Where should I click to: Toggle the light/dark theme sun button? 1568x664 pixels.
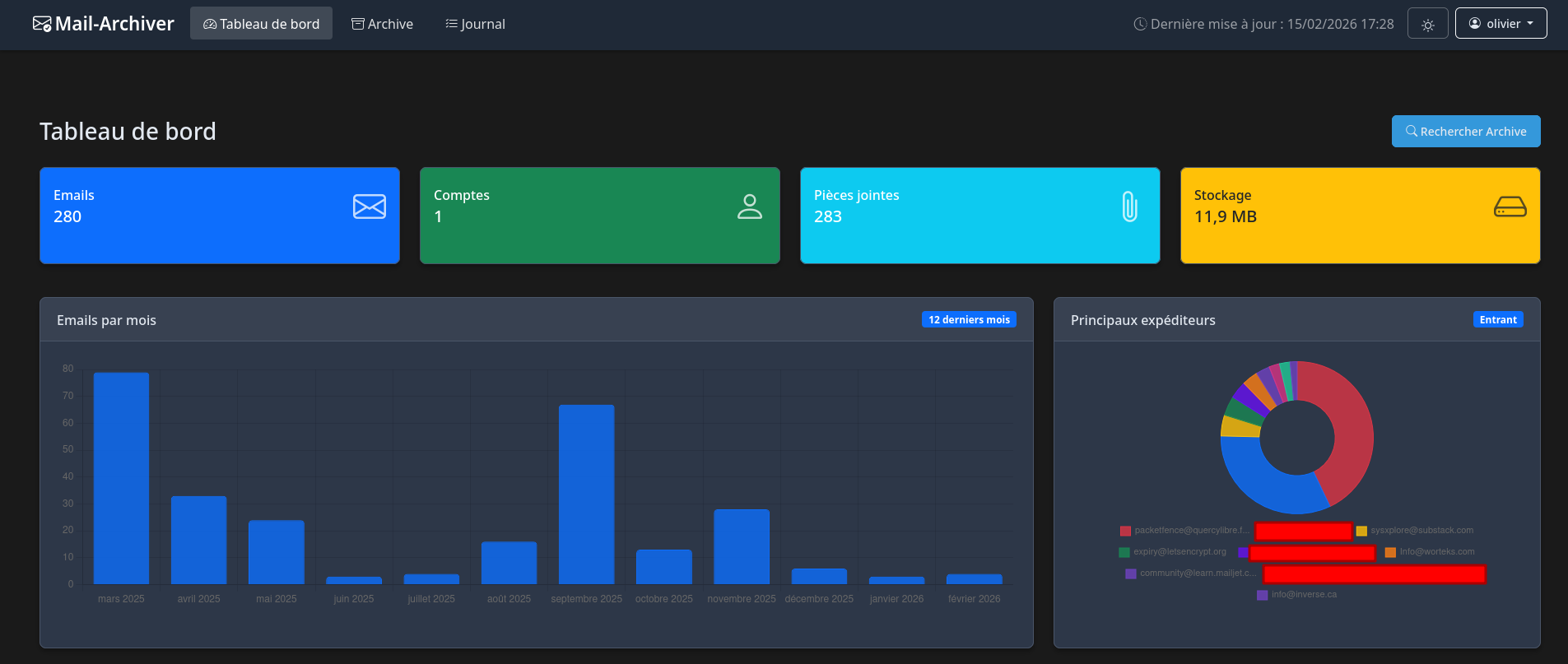1428,24
